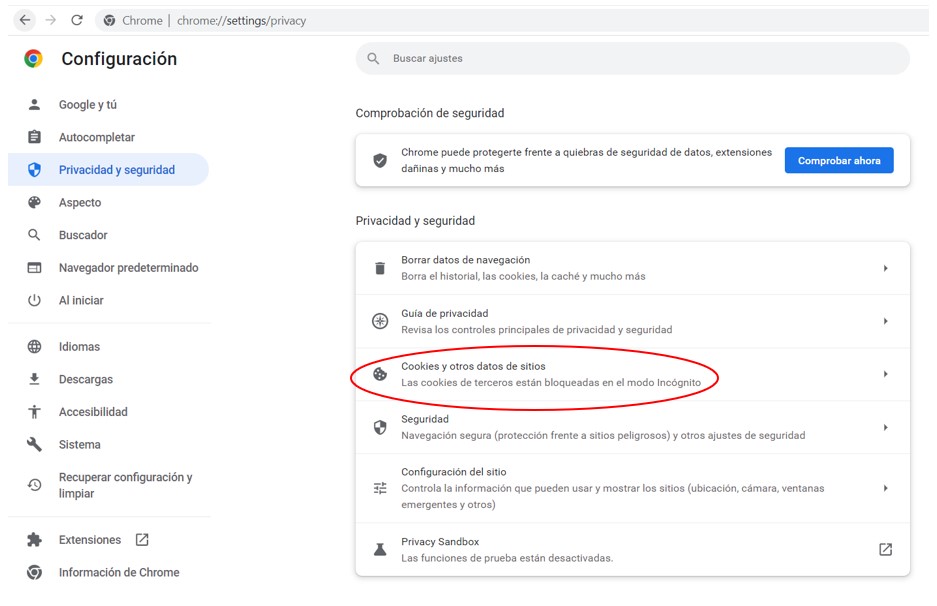Click the shield icon for Privacidad y seguridad
This screenshot has height=606, width=937.
[x=34, y=170]
